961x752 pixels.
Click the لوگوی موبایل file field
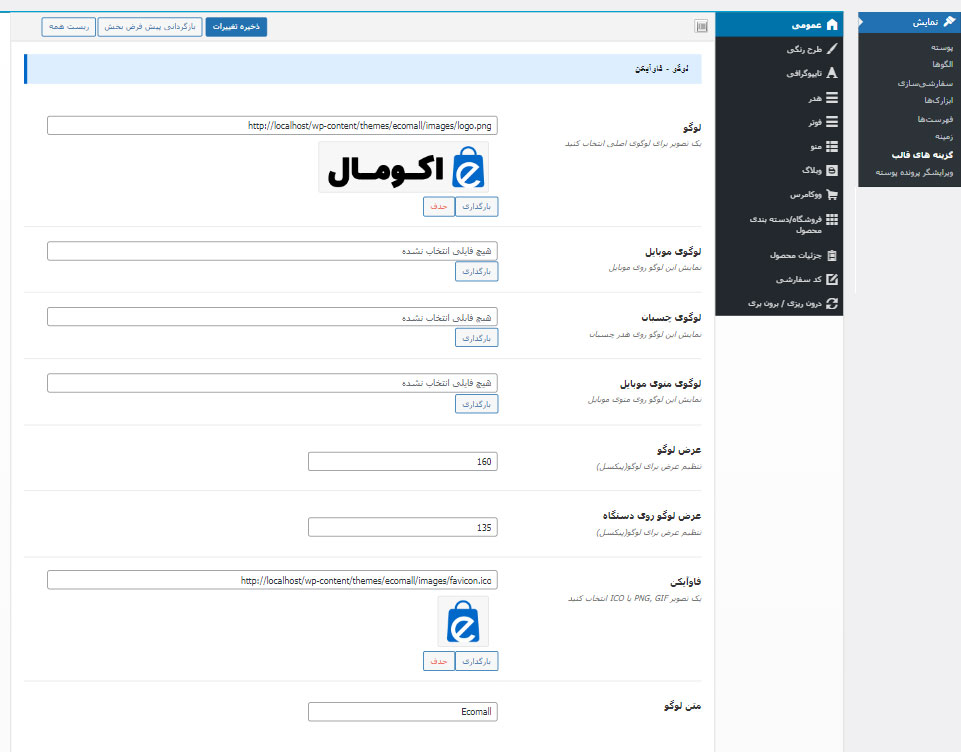[272, 251]
